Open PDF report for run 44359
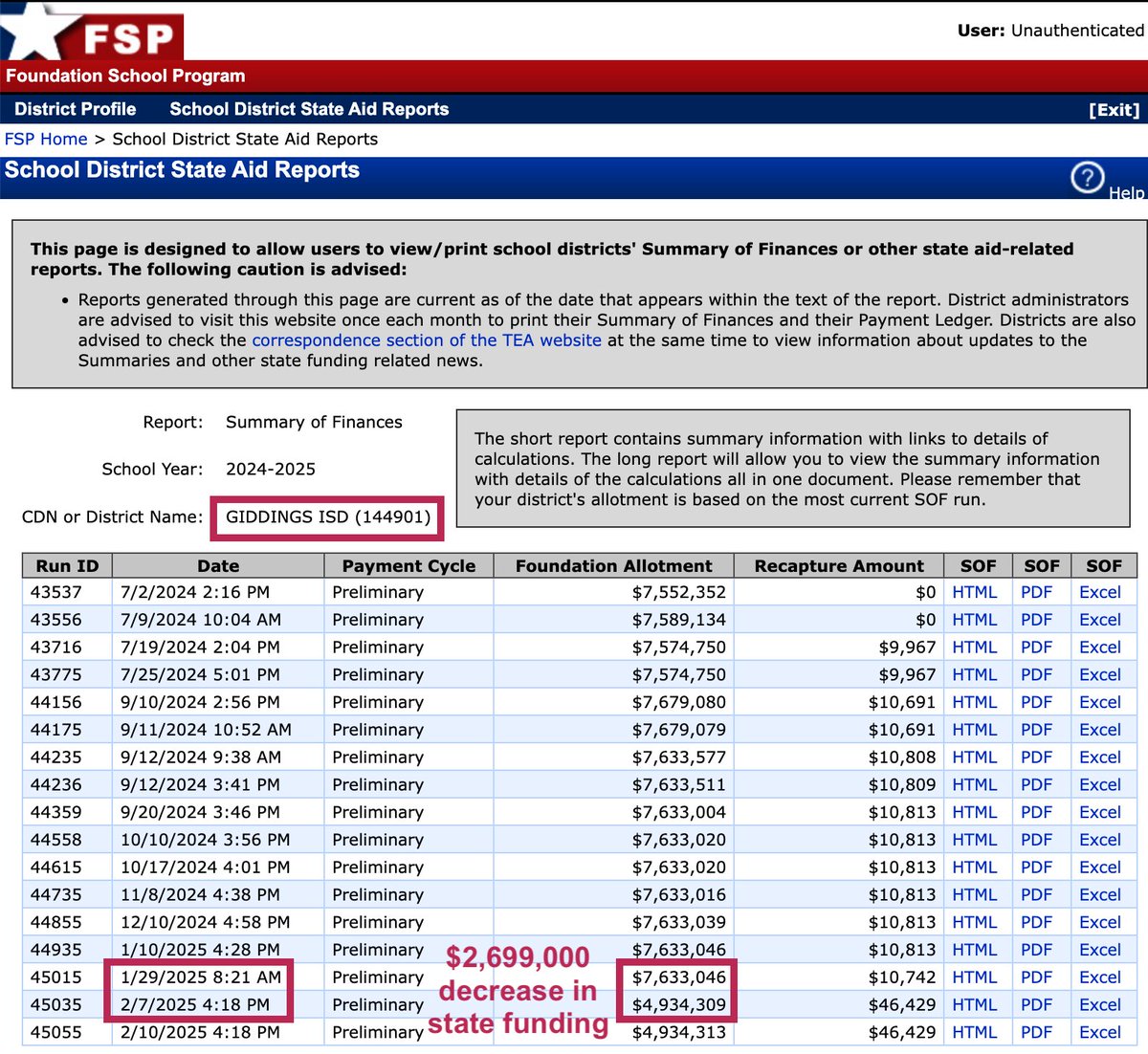Image resolution: width=1148 pixels, height=1054 pixels. pyautogui.click(x=1036, y=812)
